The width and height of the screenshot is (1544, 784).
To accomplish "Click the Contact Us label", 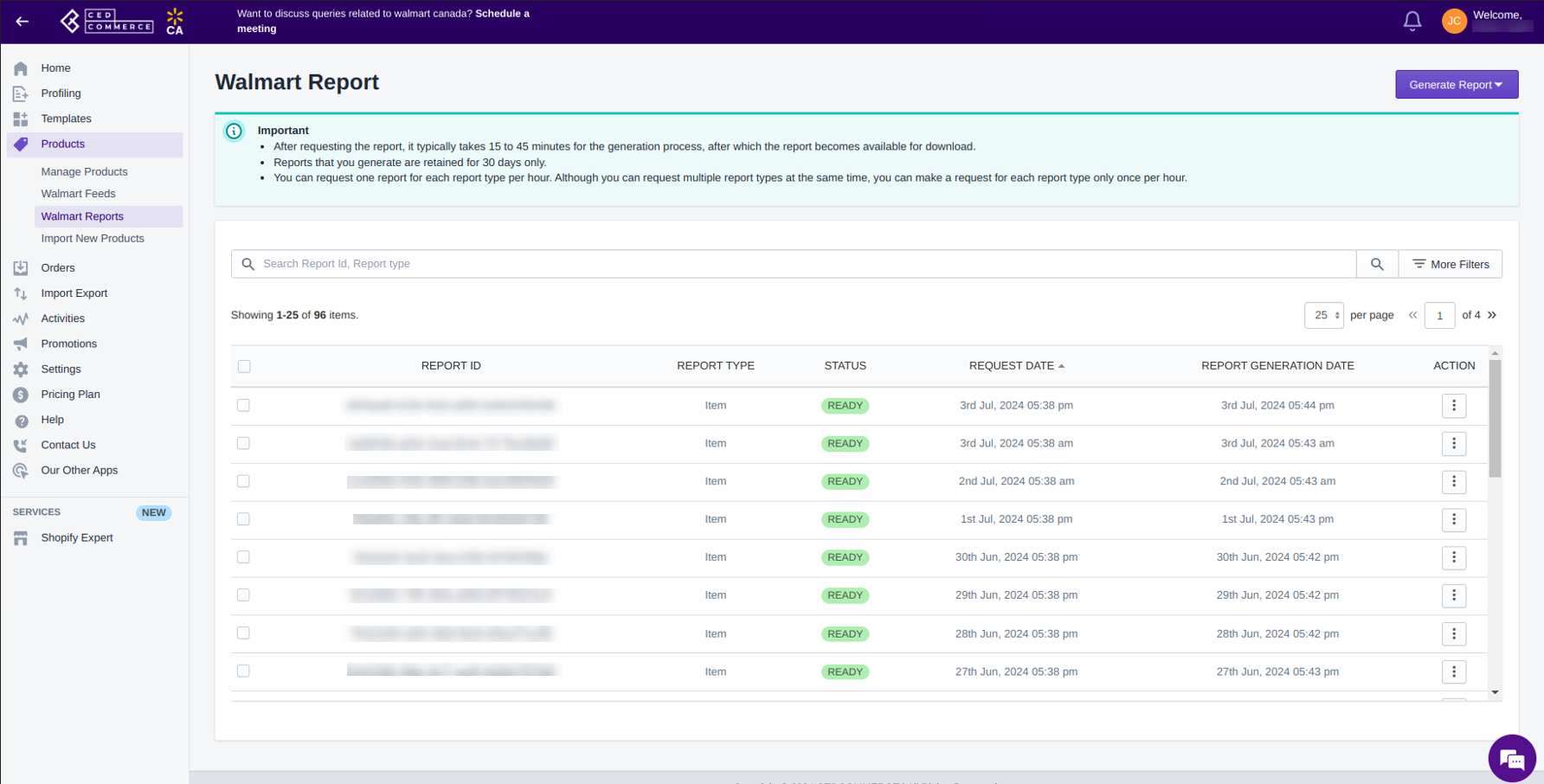I will click(x=68, y=446).
